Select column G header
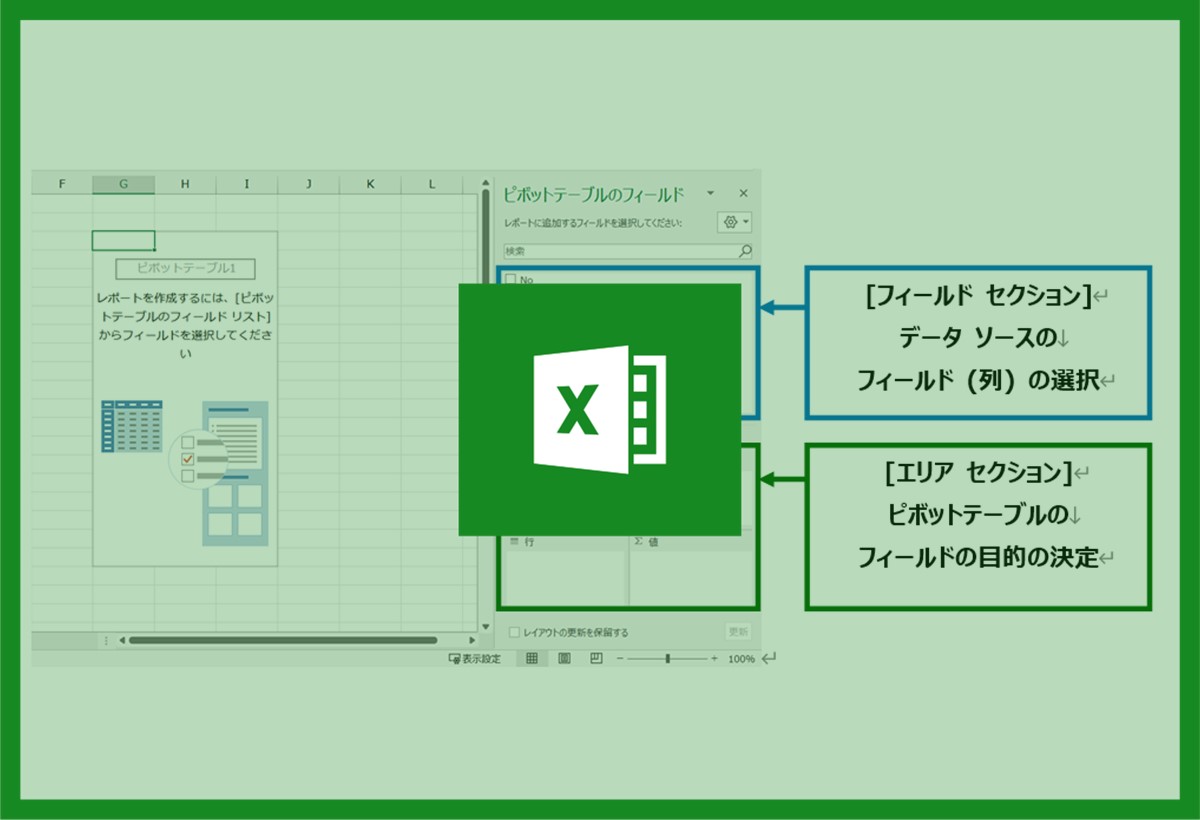The image size is (1200, 820). click(123, 184)
